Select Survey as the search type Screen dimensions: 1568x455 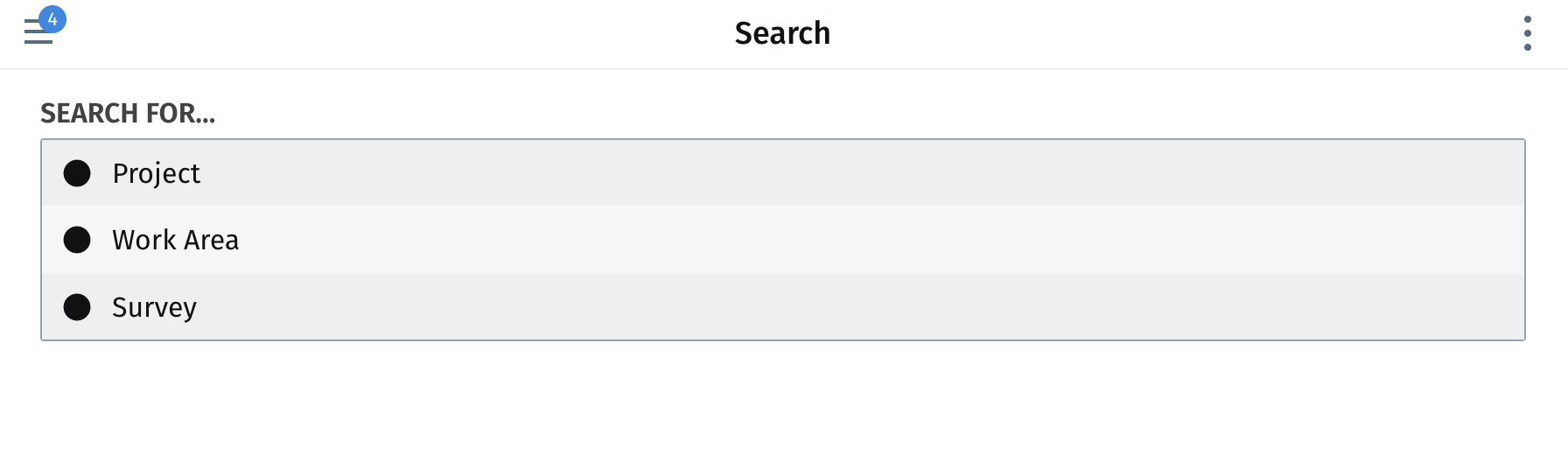click(x=783, y=307)
